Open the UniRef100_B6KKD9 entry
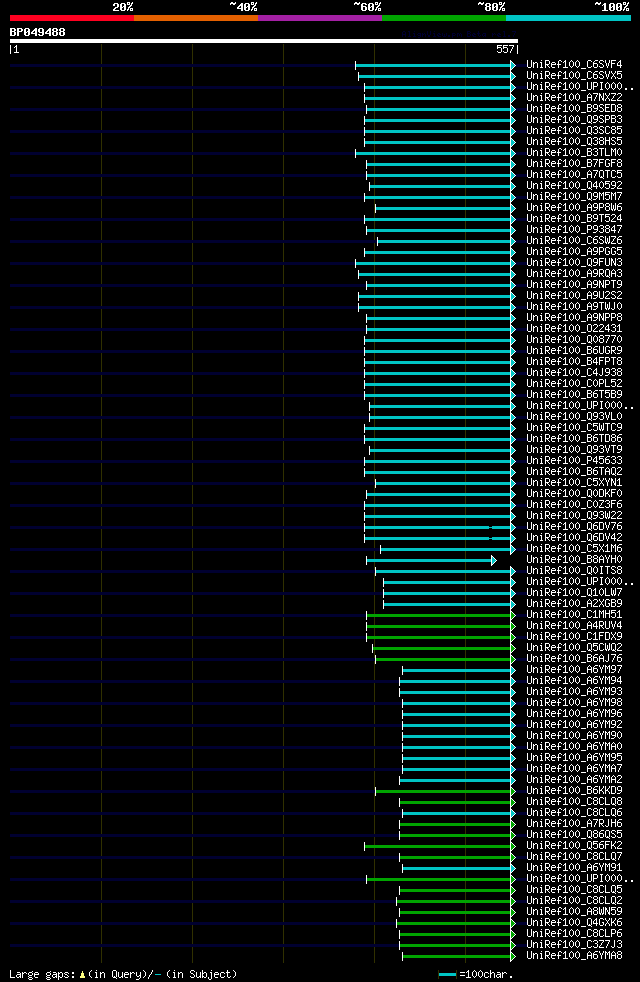This screenshot has height=982, width=640. pyautogui.click(x=574, y=791)
